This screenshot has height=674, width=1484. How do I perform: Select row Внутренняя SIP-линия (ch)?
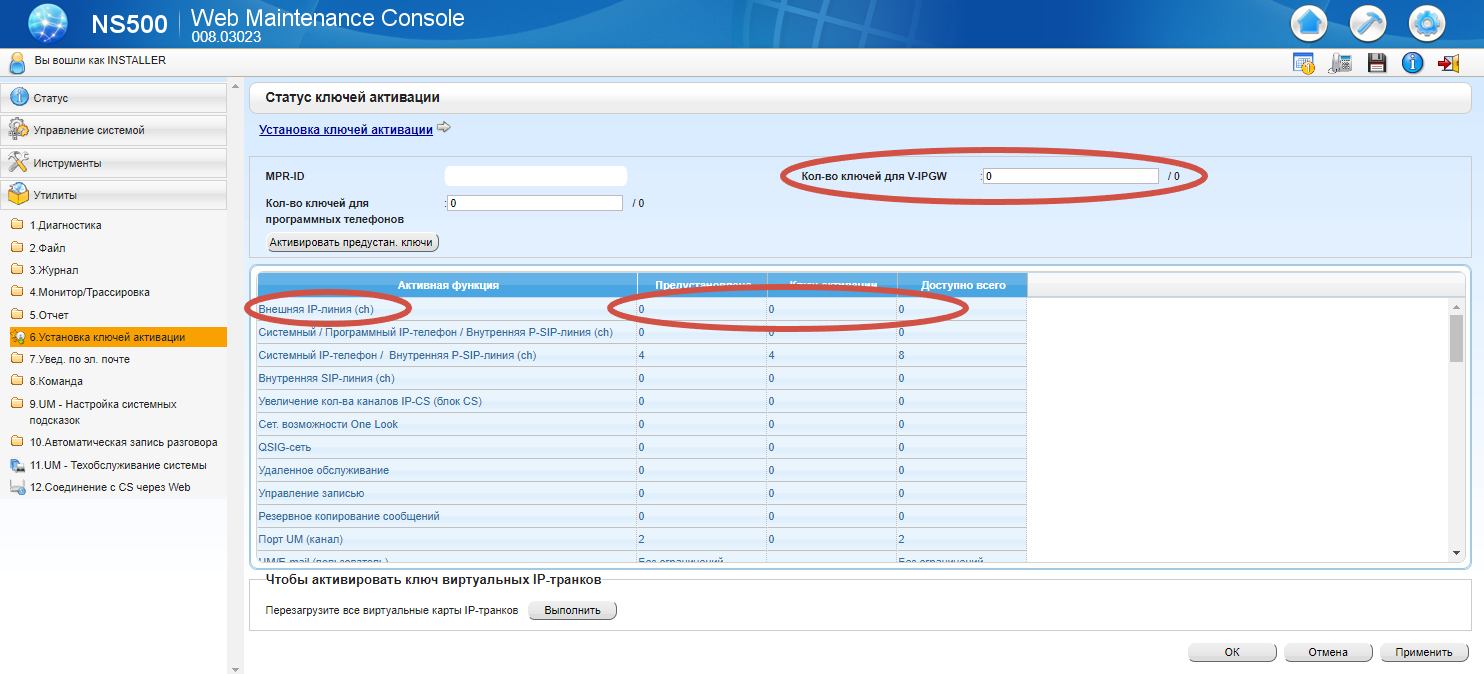pos(642,378)
